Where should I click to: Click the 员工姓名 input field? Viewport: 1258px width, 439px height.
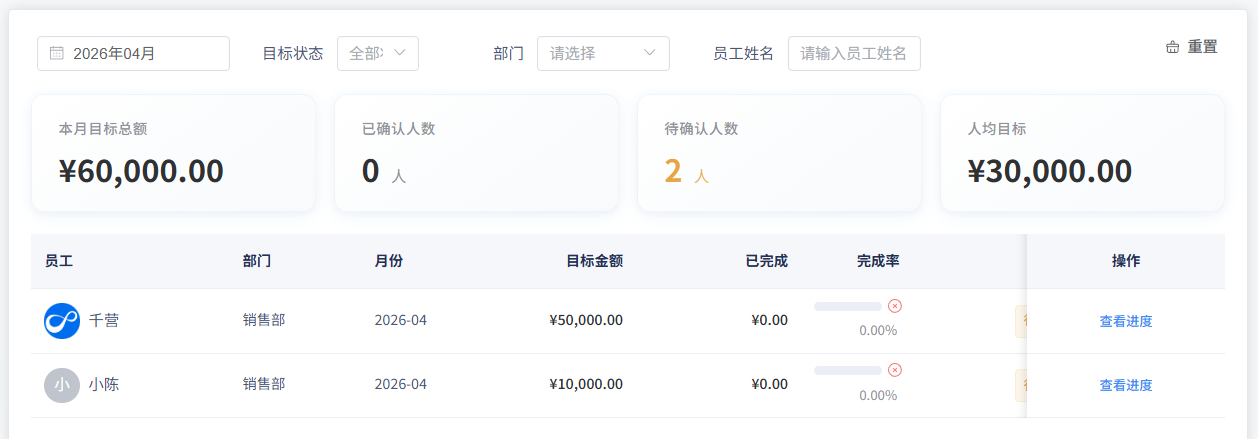[853, 54]
